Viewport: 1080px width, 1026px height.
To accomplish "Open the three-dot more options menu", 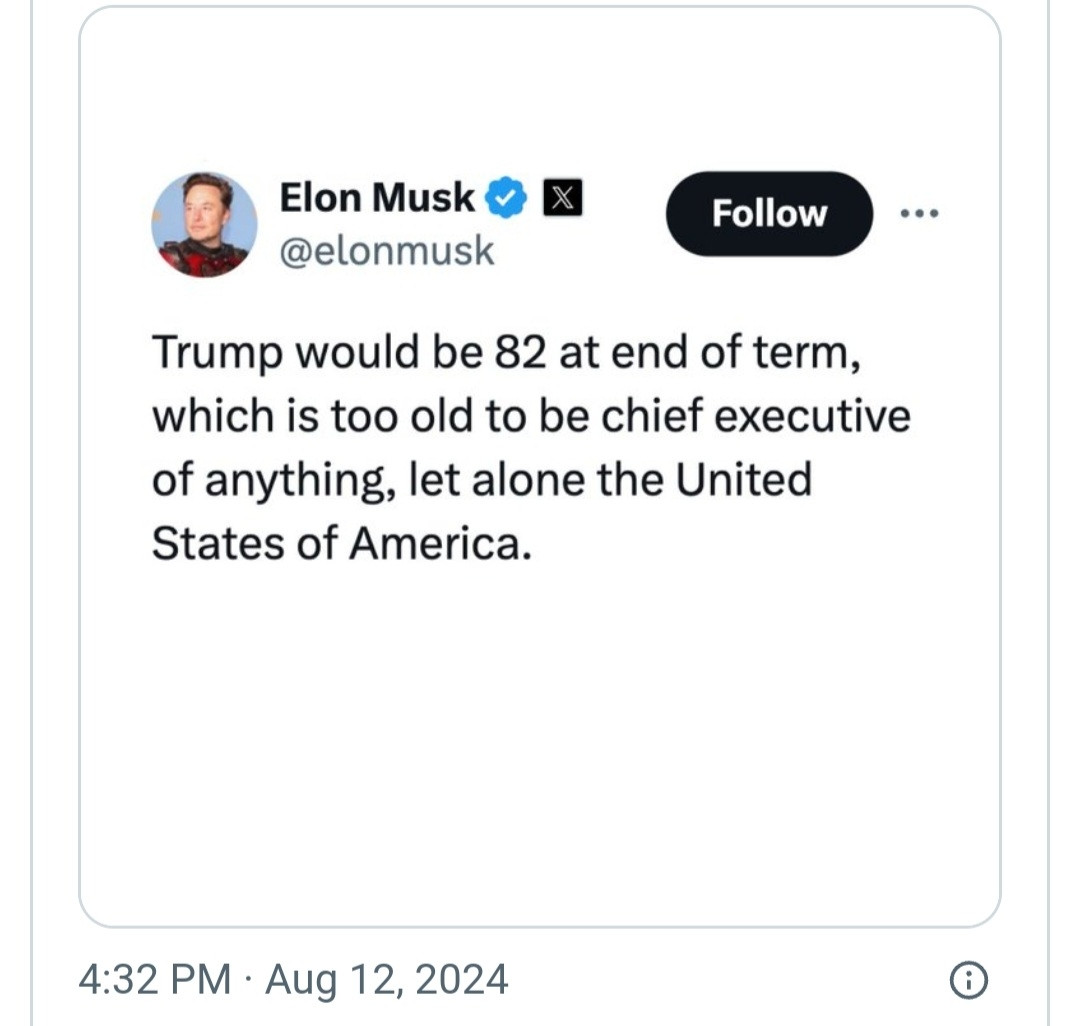I will point(920,213).
